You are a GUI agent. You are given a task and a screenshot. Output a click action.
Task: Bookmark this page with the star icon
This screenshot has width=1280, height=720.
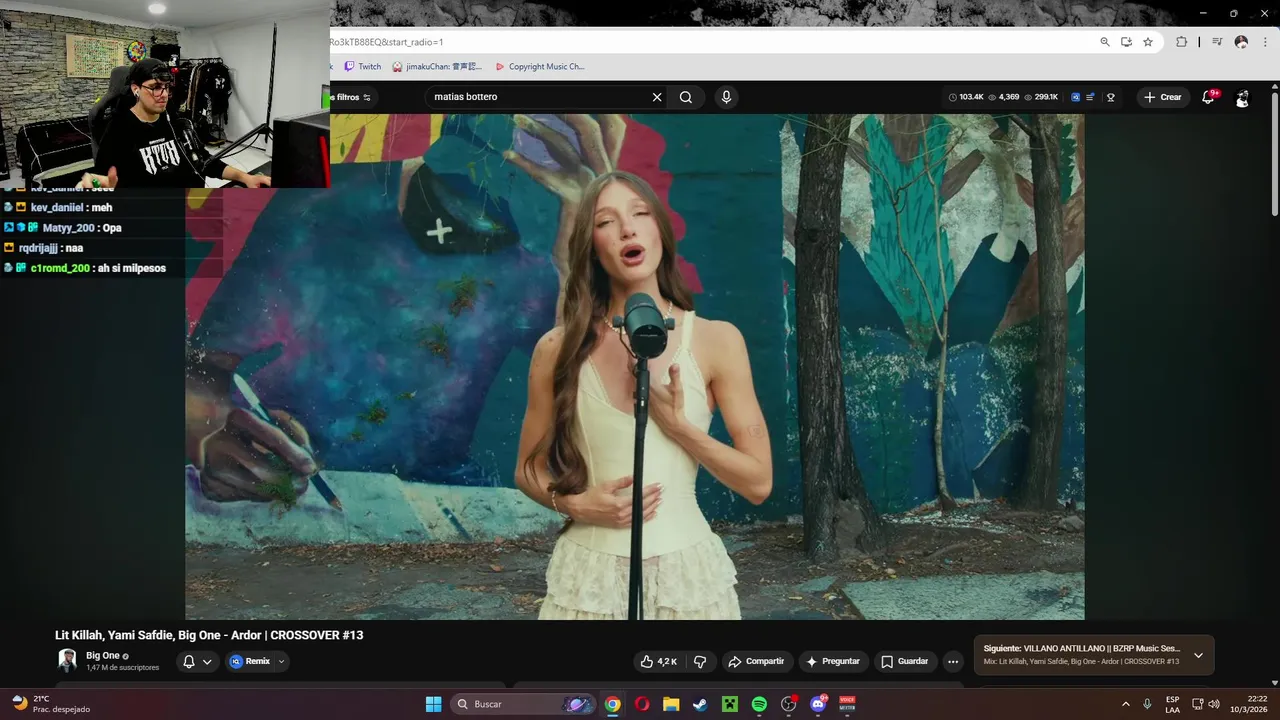pyautogui.click(x=1148, y=42)
